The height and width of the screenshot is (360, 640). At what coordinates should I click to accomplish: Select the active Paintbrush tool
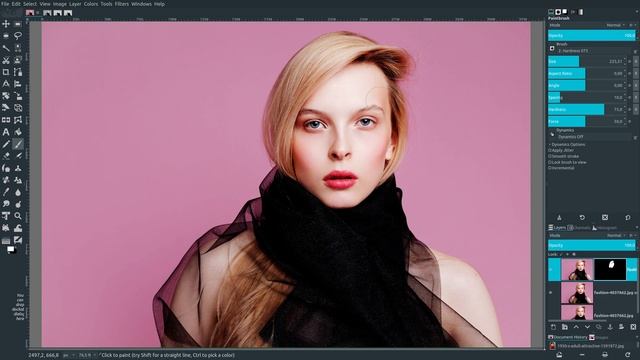(18, 144)
